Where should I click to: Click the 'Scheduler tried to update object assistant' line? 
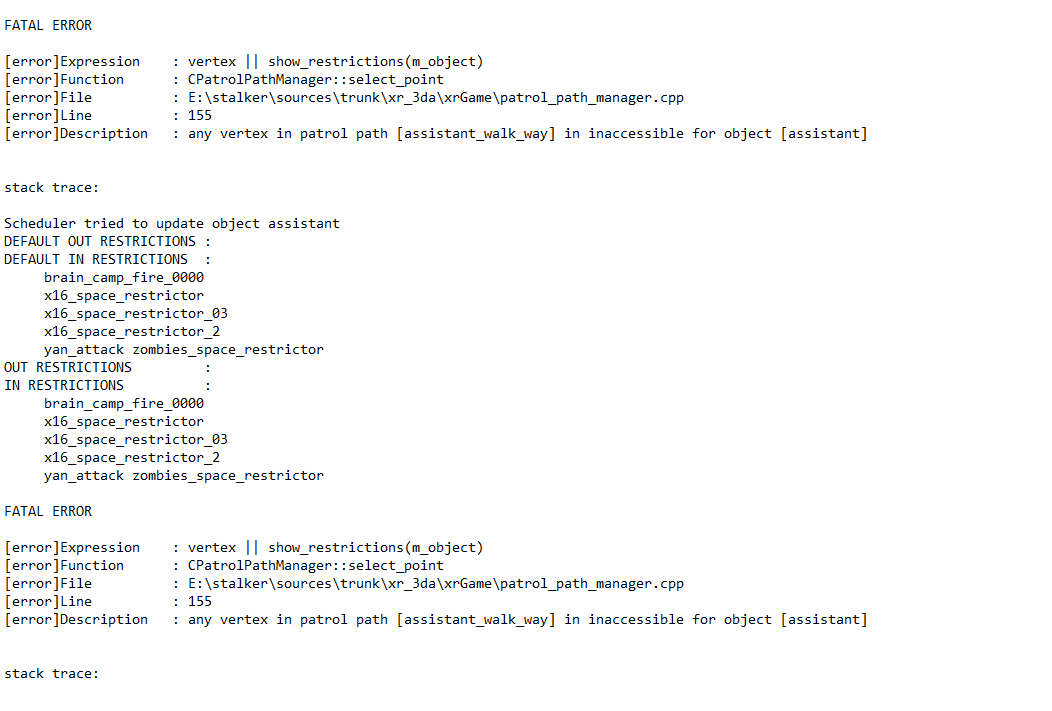(172, 223)
